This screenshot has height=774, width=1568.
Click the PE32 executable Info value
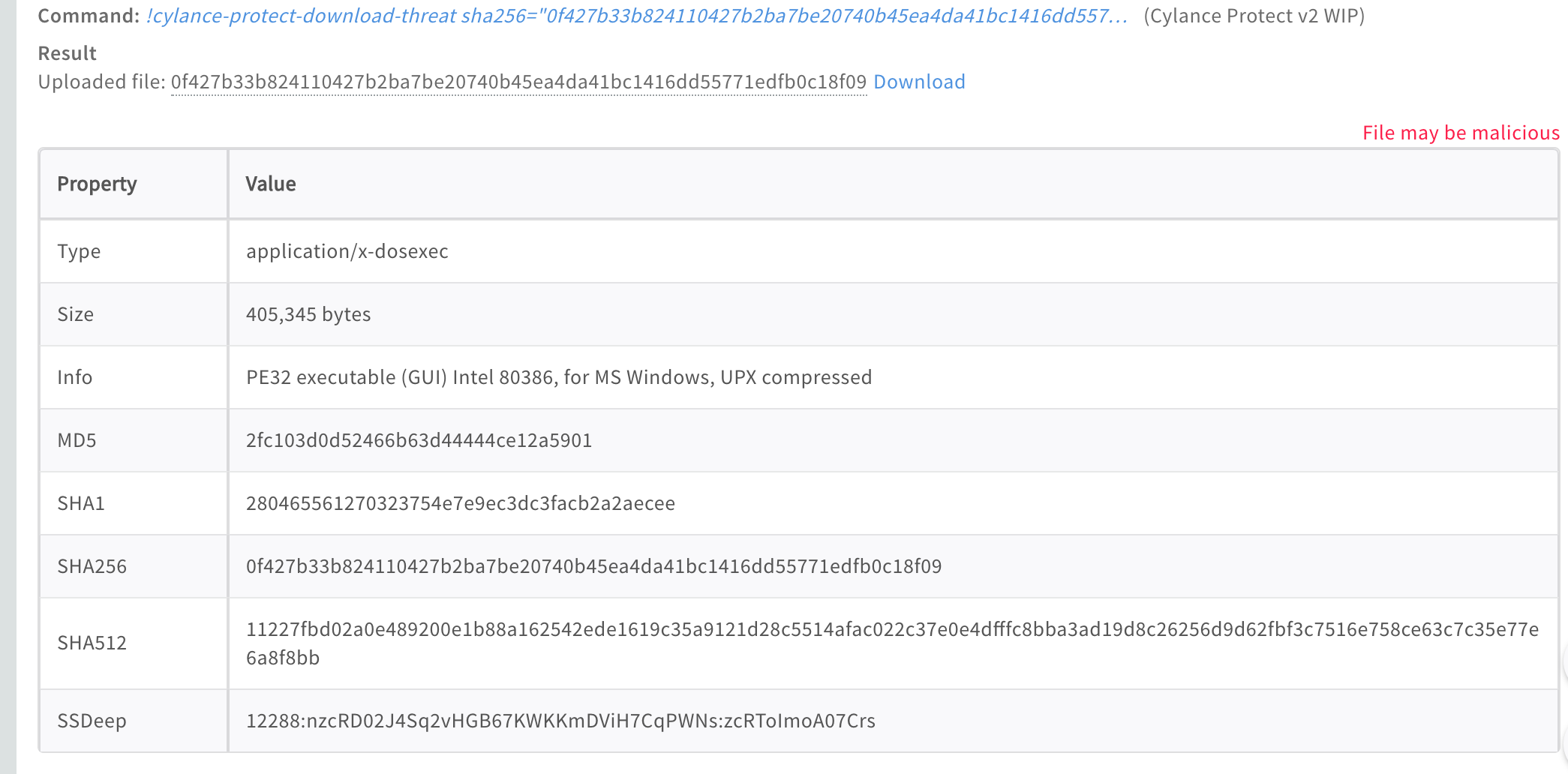click(x=558, y=377)
